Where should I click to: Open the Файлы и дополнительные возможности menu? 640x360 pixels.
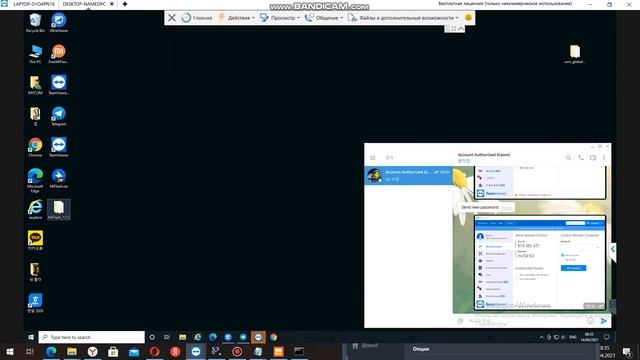tap(403, 18)
